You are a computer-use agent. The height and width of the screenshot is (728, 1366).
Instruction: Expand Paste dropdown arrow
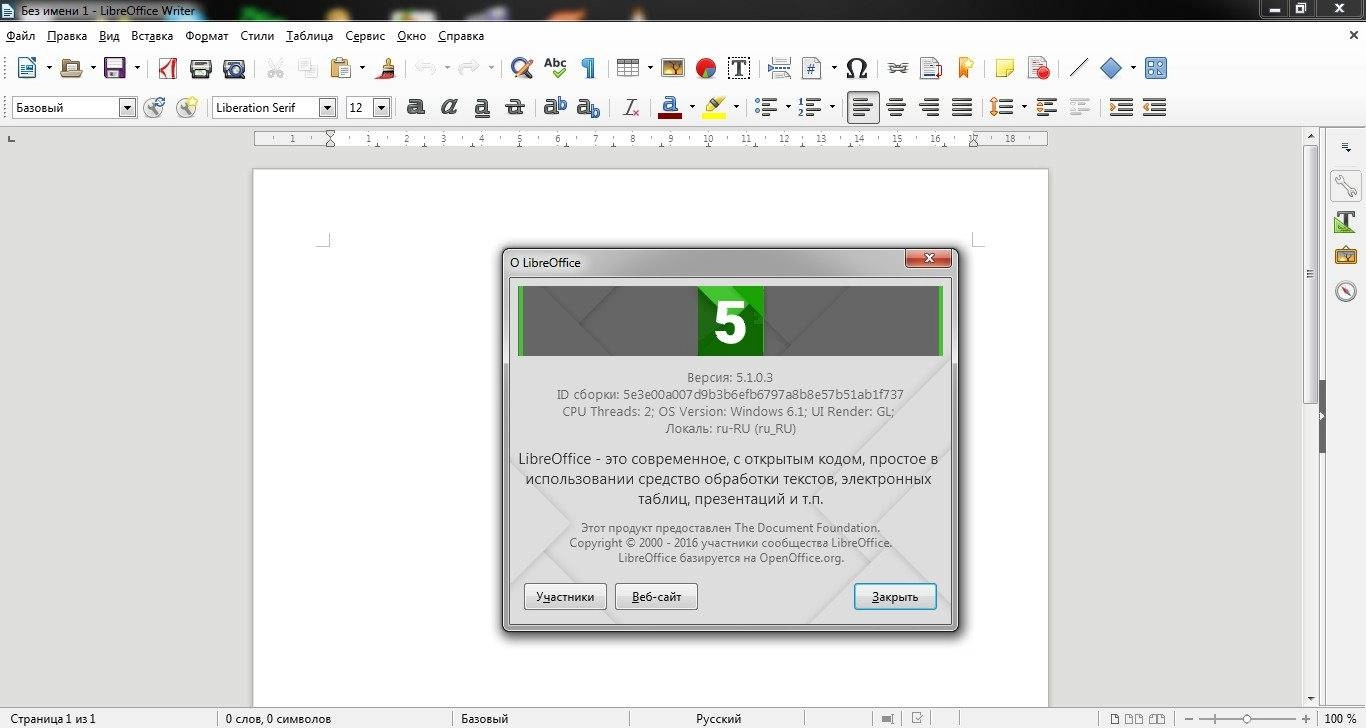[x=362, y=68]
